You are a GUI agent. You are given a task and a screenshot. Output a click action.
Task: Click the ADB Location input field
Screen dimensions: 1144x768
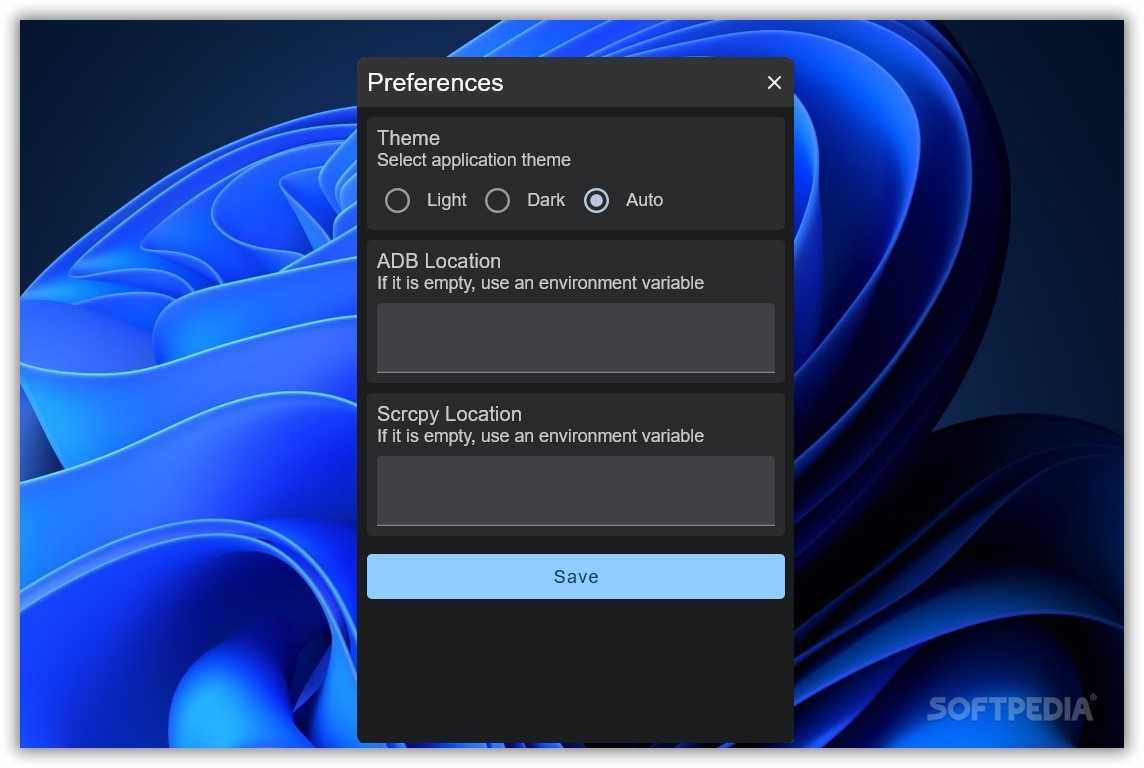[576, 338]
